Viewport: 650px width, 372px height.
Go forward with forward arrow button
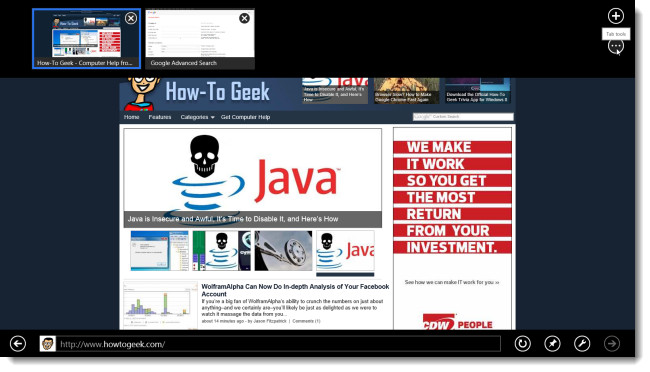coord(612,343)
